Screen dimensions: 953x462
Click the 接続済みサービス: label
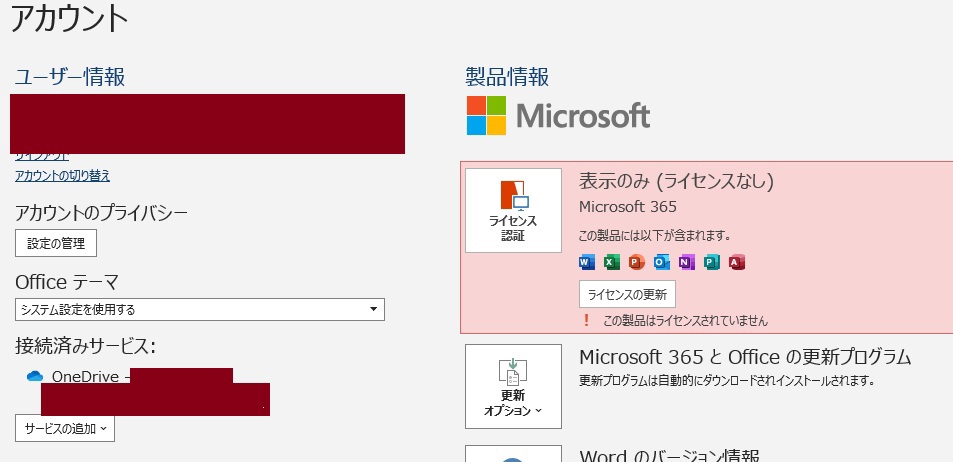[x=86, y=346]
